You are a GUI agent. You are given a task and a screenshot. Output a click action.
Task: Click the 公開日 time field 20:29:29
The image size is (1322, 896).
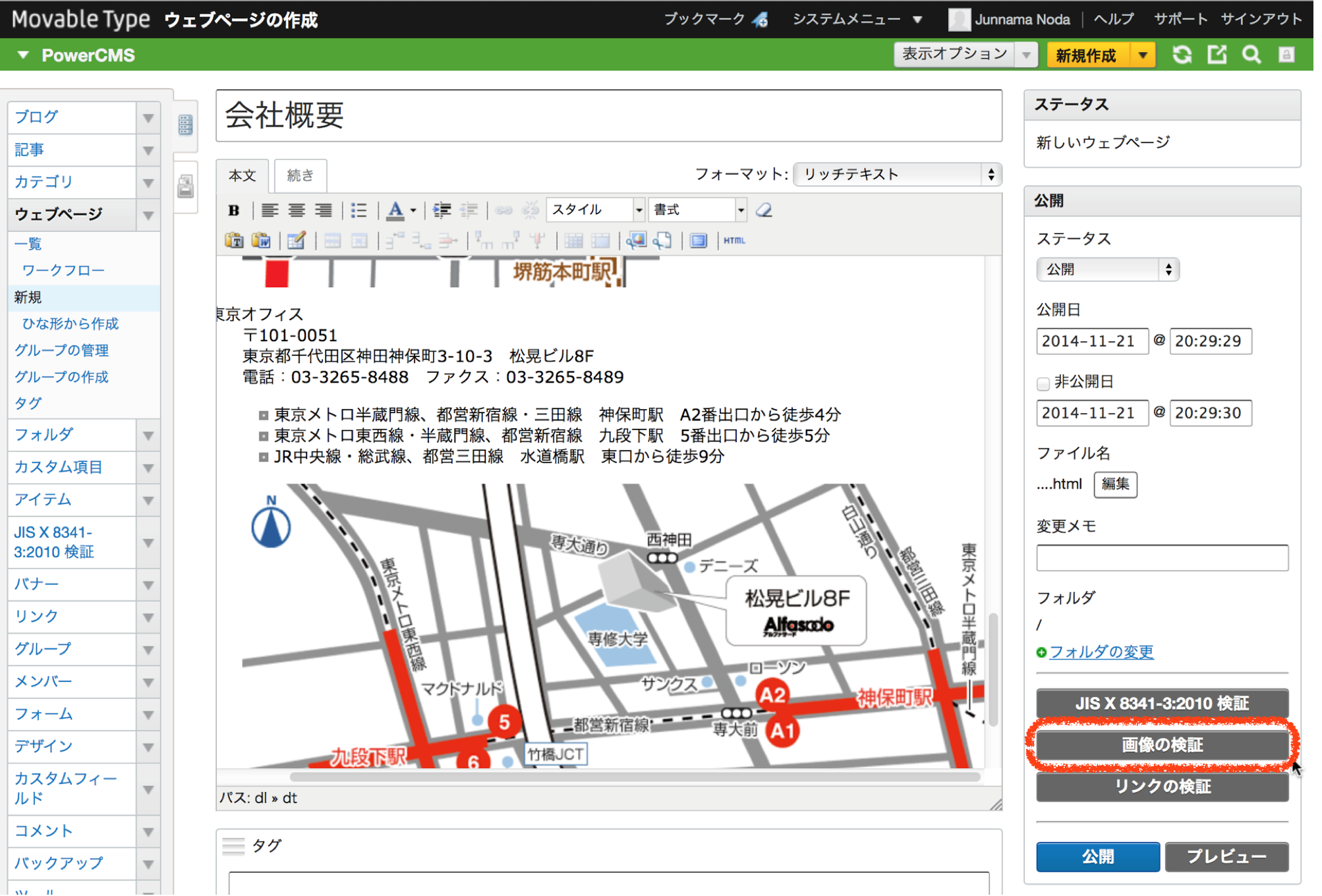pyautogui.click(x=1211, y=341)
